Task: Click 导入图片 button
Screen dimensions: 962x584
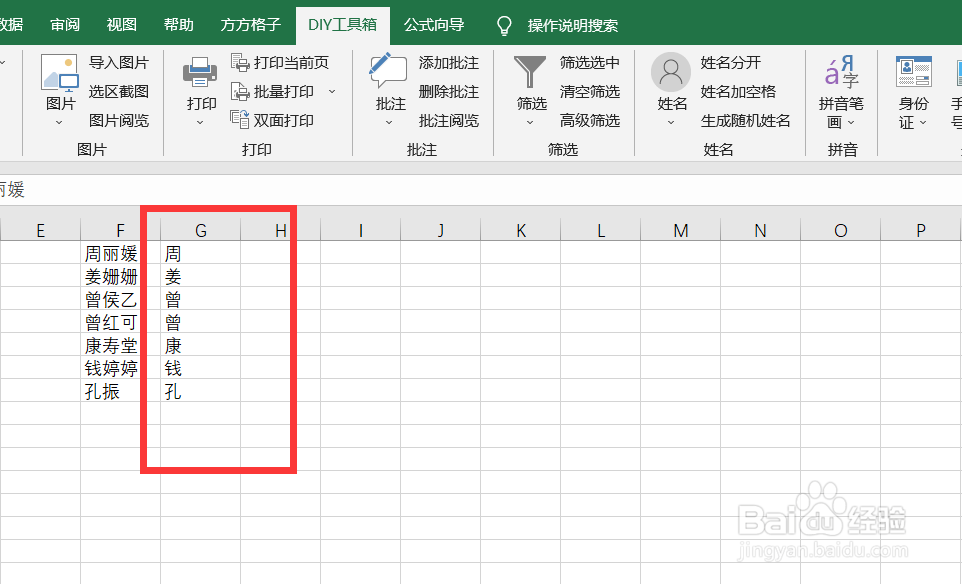Action: (119, 63)
